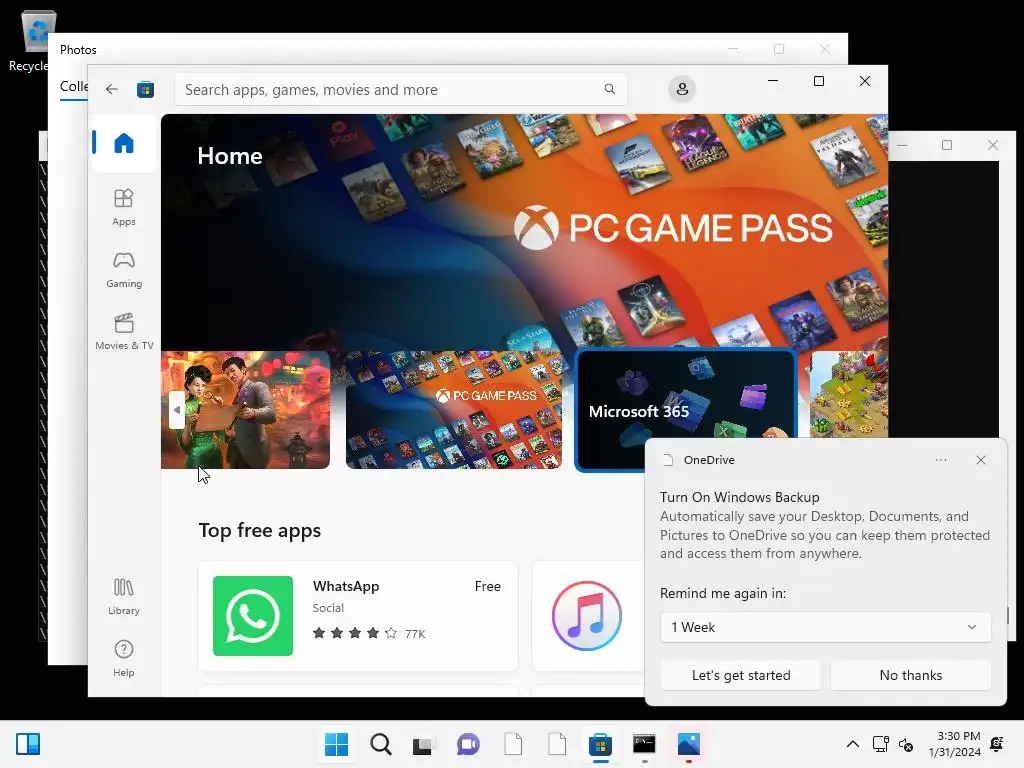
Task: Click the muted volume icon in tray
Action: (x=906, y=744)
